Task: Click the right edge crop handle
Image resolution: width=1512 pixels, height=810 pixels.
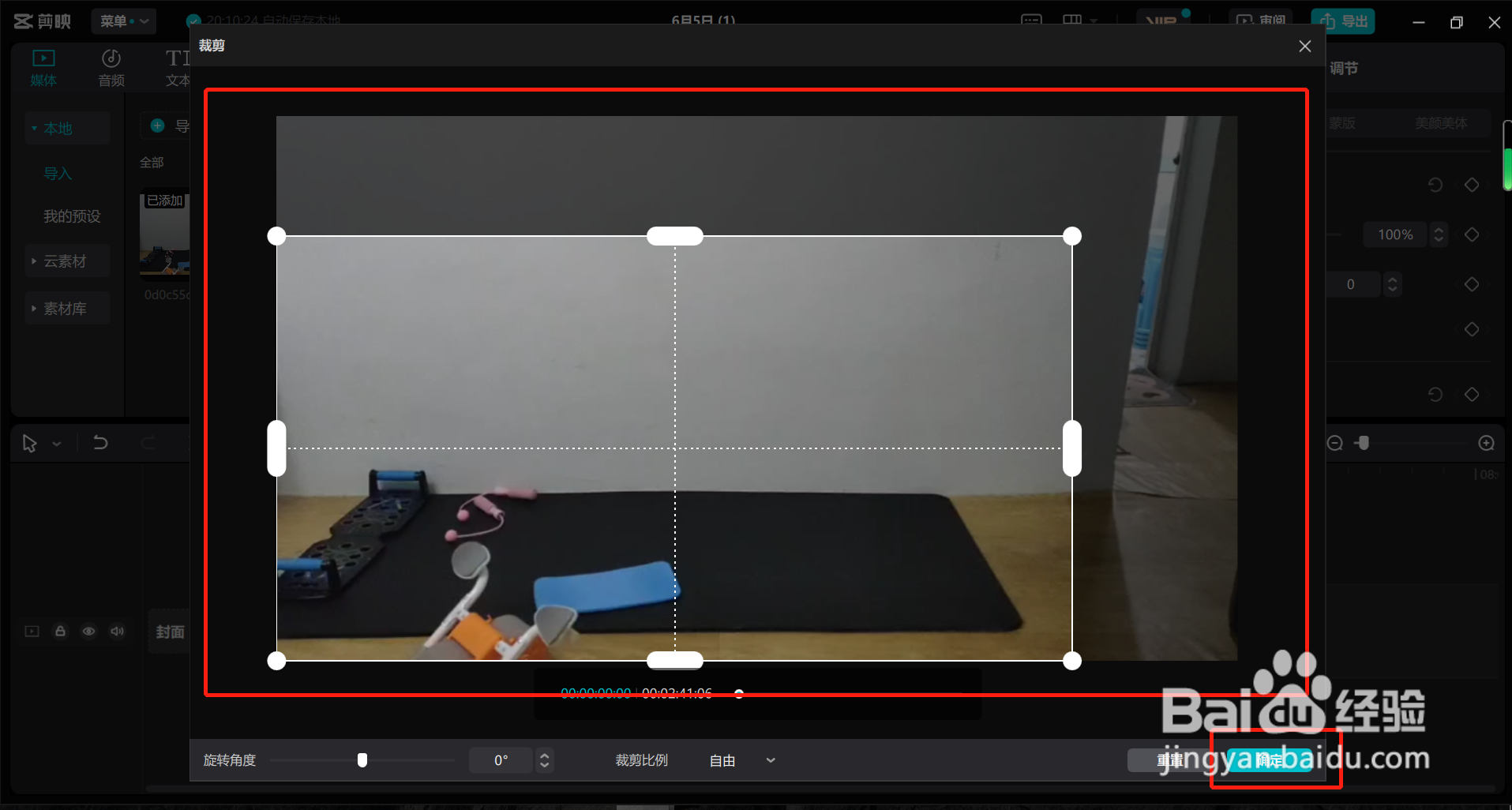Action: (x=1072, y=448)
